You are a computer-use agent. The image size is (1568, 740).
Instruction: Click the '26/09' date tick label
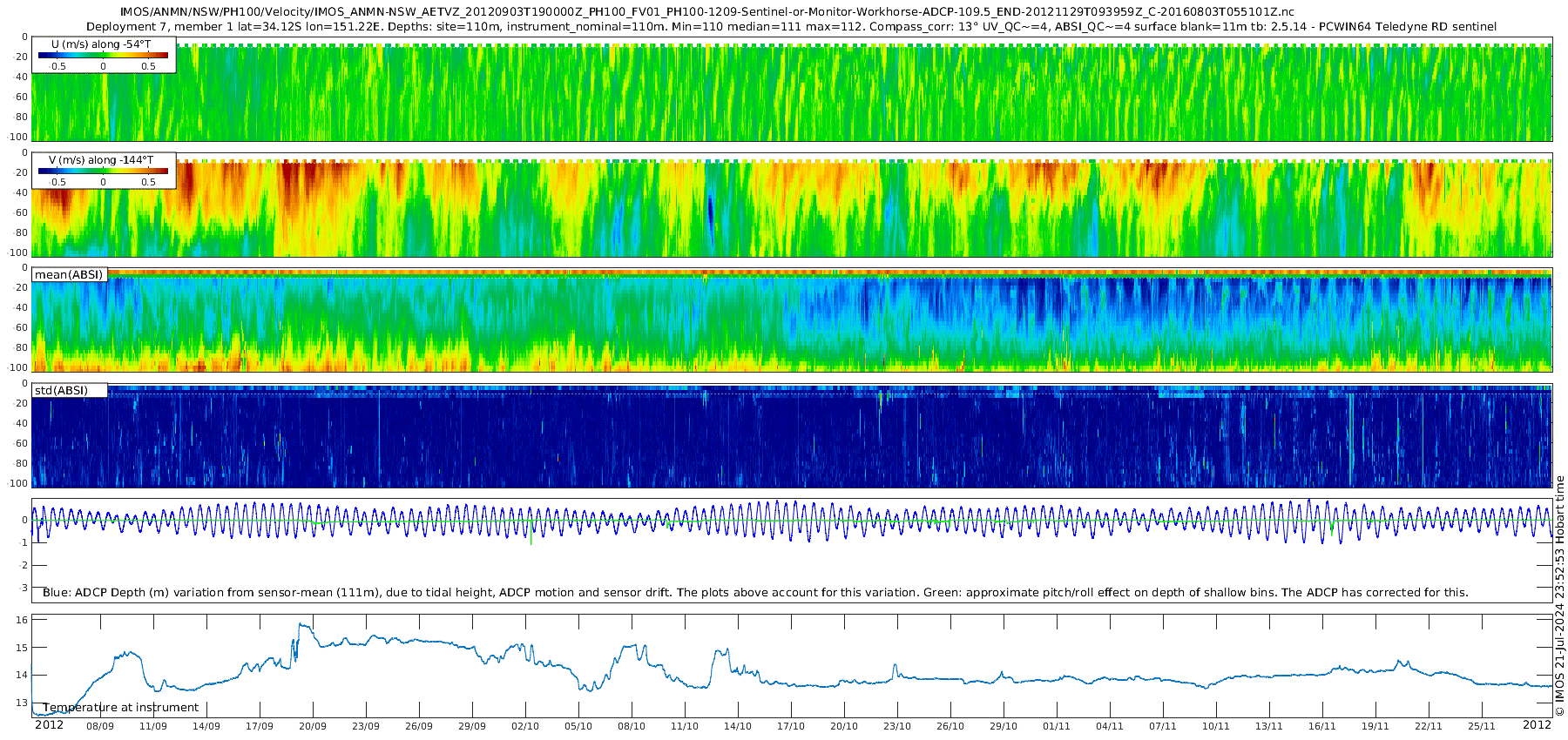(419, 726)
